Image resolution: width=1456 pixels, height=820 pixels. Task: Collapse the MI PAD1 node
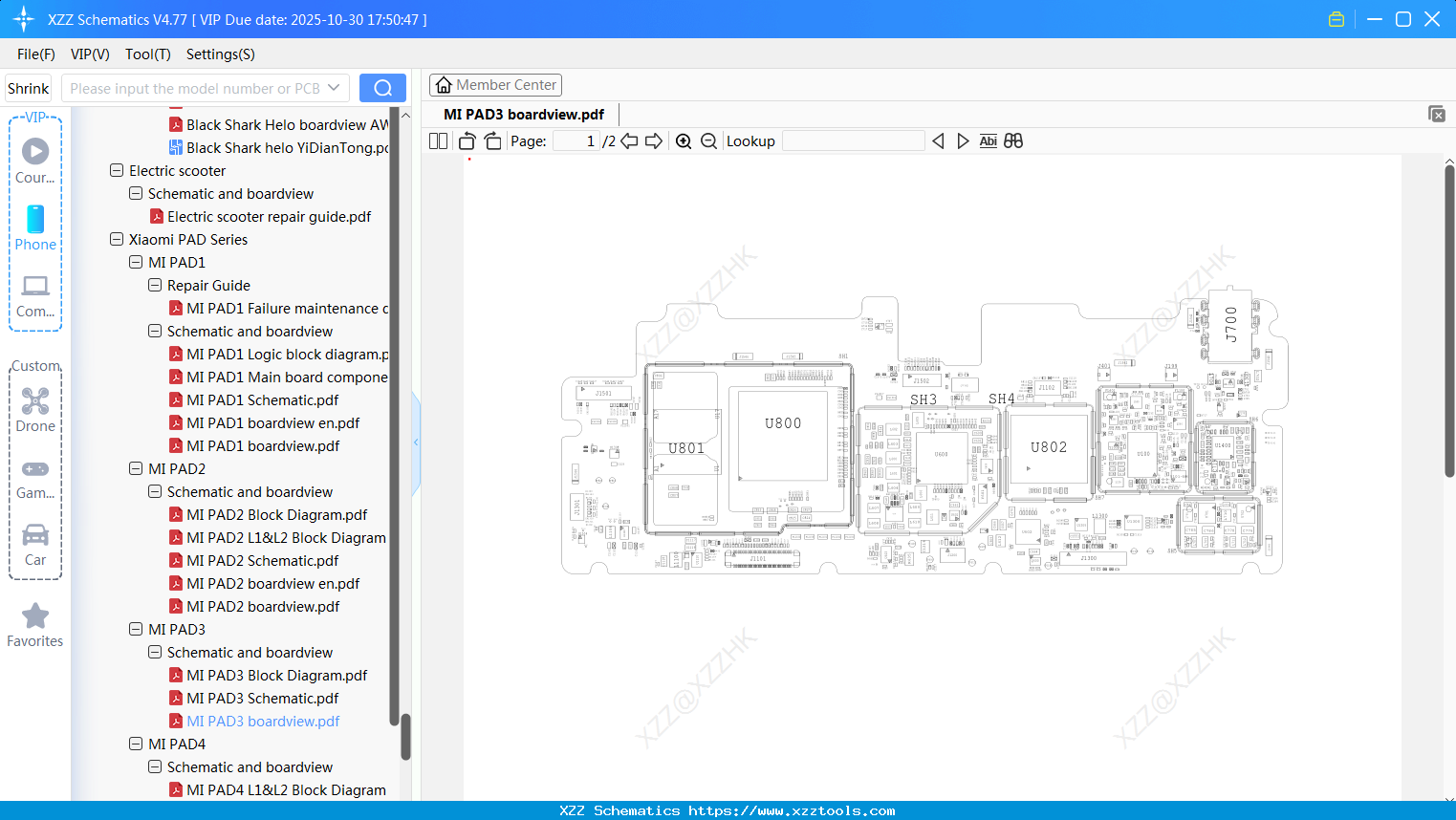pyautogui.click(x=136, y=262)
